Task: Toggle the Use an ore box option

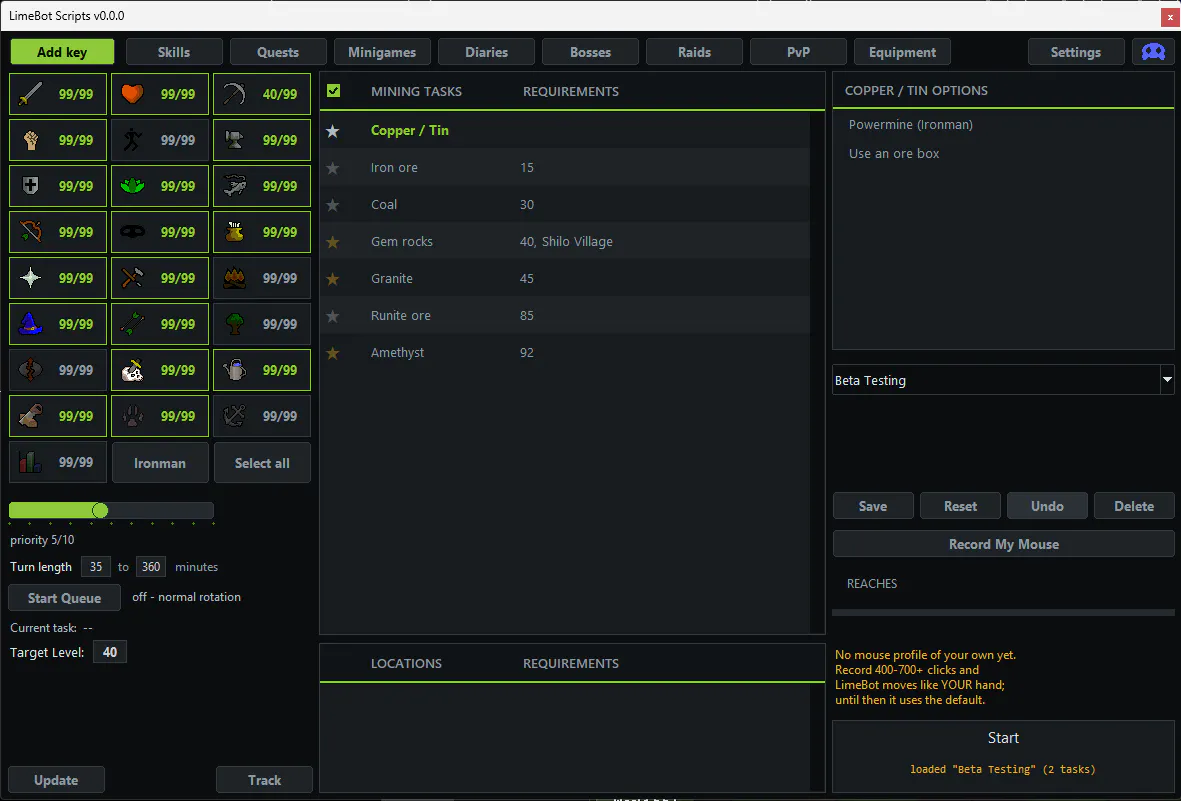Action: point(894,153)
